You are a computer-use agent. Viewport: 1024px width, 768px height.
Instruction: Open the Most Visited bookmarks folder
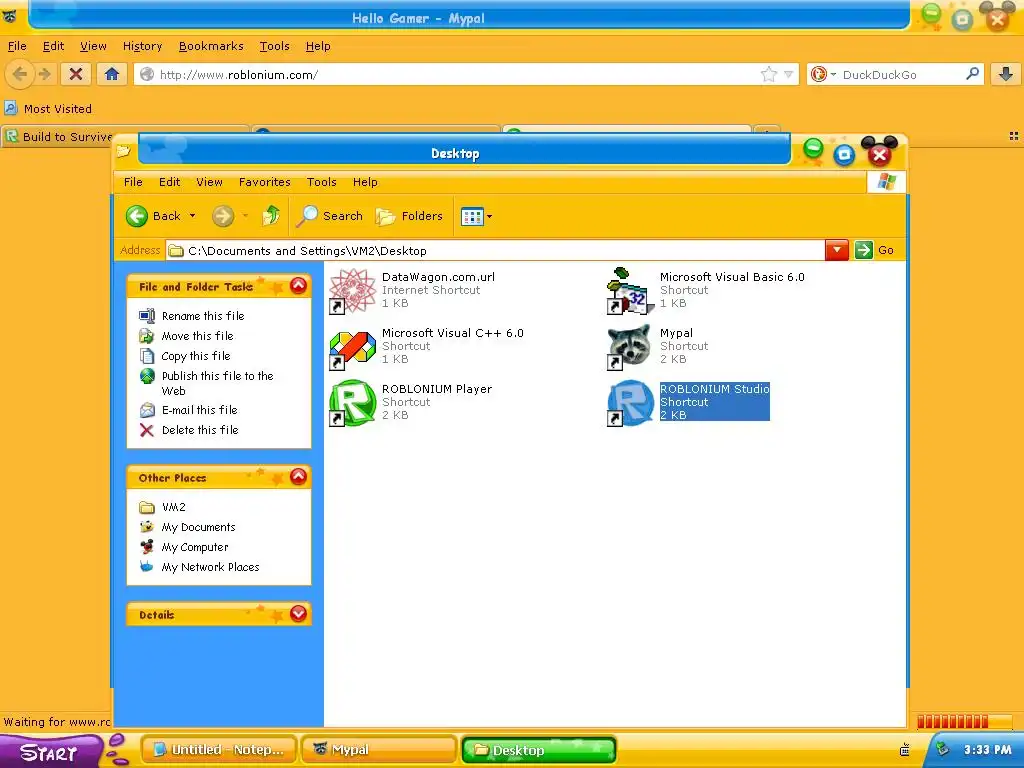[x=48, y=108]
